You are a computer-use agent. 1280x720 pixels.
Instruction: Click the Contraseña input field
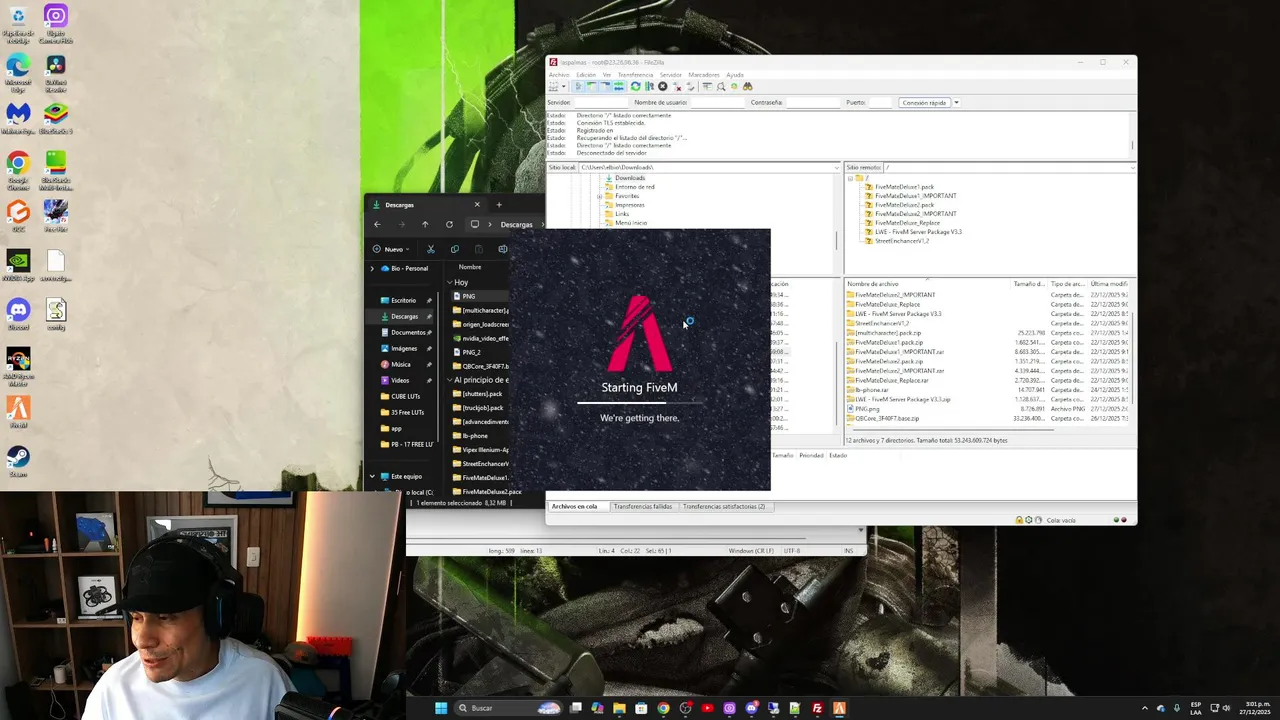click(x=813, y=102)
